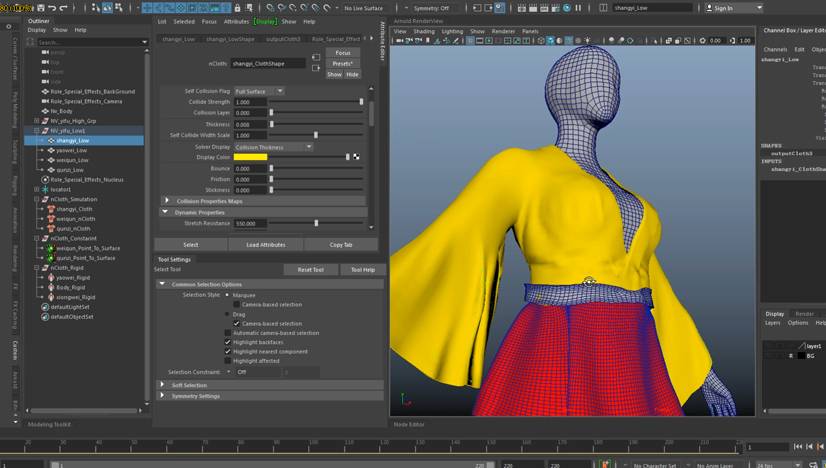Click the Load Attributes button
Viewport: 826px width, 468px height.
266,245
